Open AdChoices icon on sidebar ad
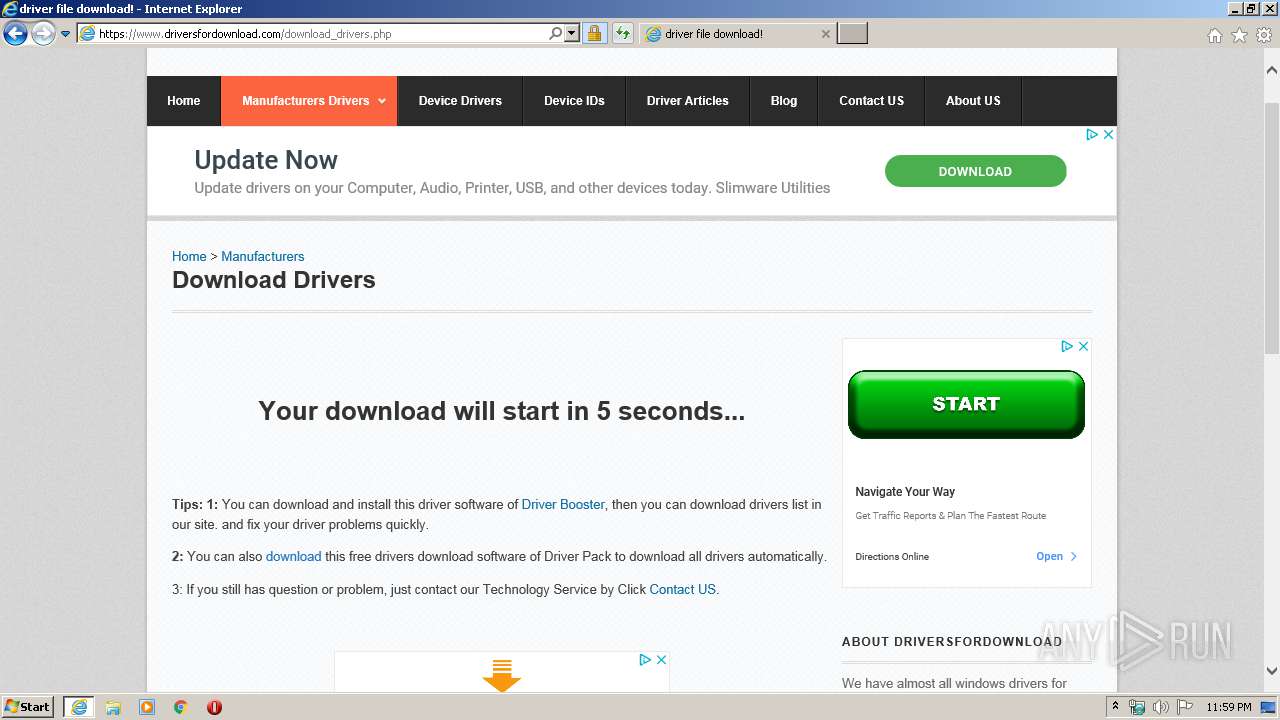This screenshot has height=720, width=1280. 1067,346
